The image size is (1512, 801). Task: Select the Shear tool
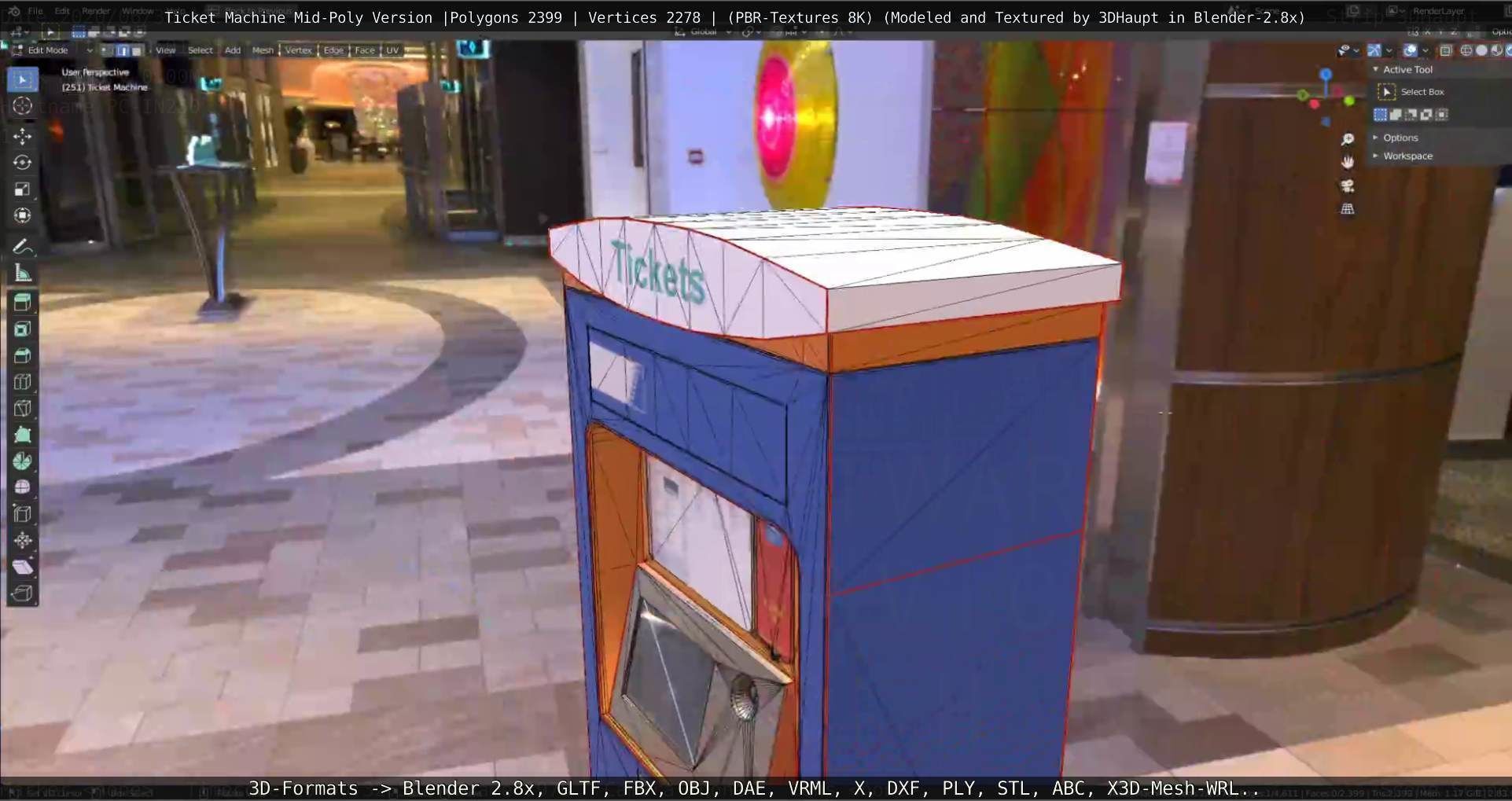tap(22, 567)
